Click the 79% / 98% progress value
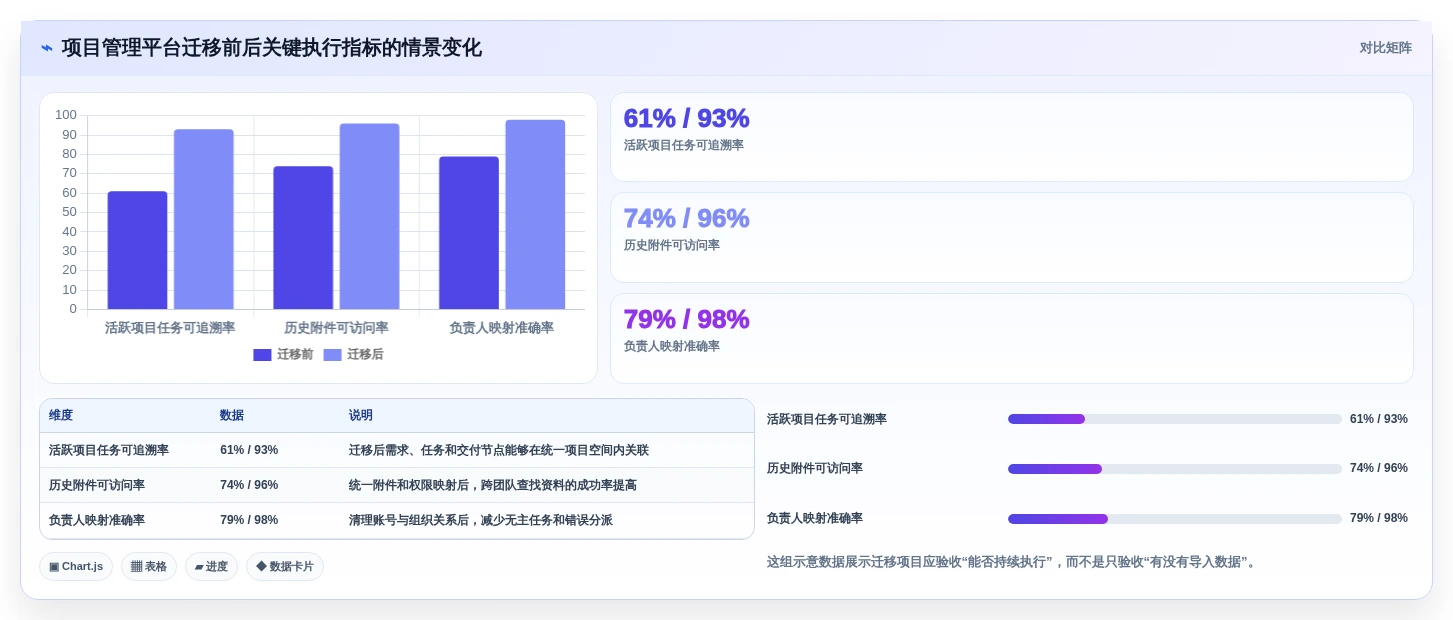The width and height of the screenshot is (1453, 620). (x=1379, y=519)
